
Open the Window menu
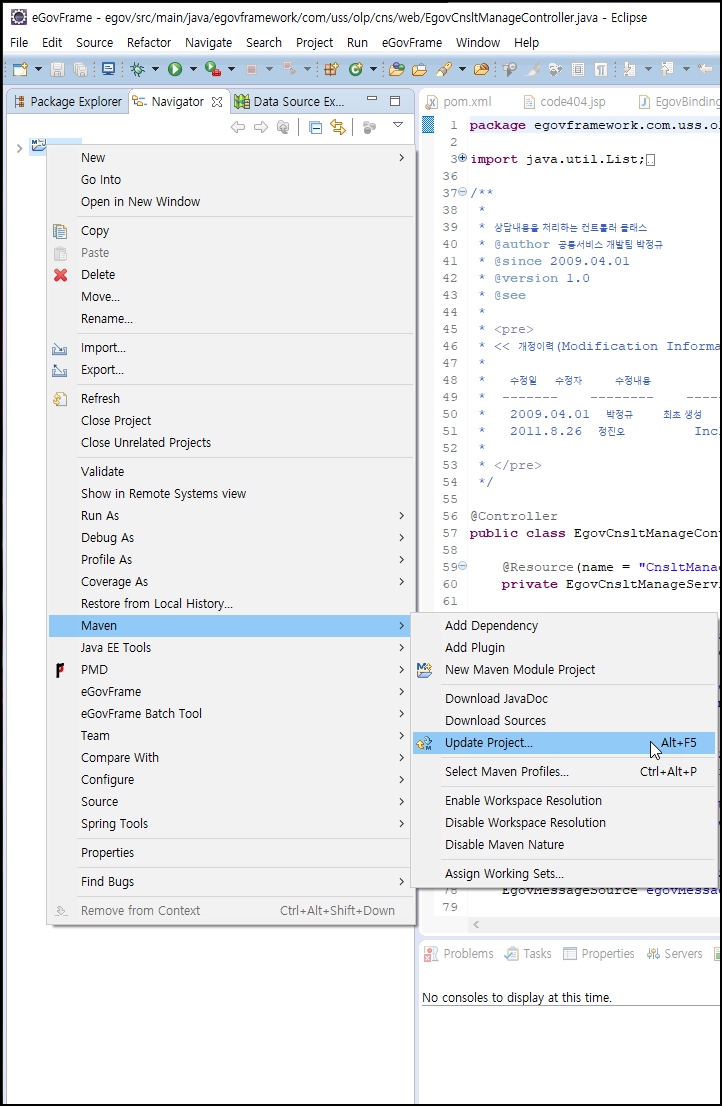477,42
